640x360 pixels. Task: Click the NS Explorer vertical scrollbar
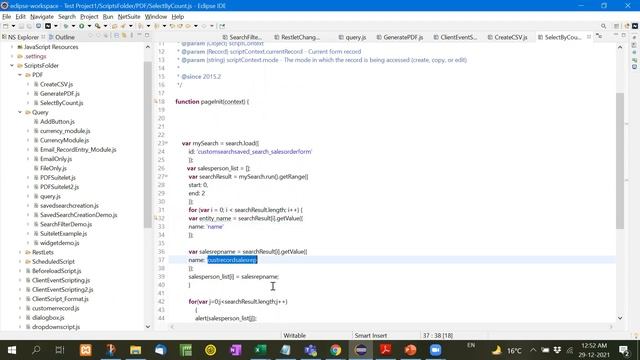coord(148,144)
